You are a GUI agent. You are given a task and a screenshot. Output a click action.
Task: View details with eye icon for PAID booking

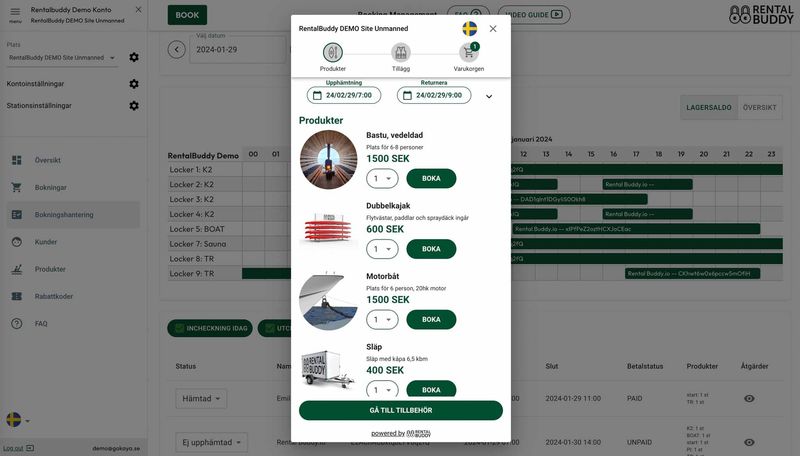(x=749, y=398)
